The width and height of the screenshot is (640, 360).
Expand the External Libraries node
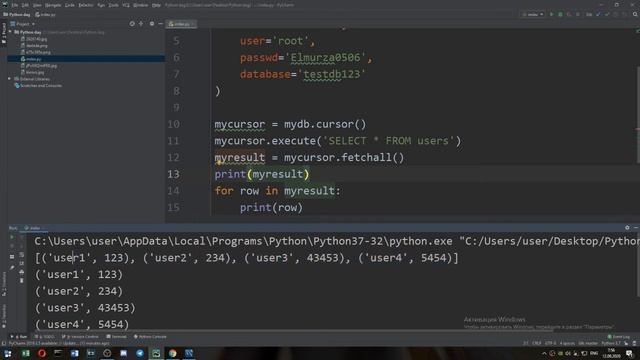coord(9,79)
